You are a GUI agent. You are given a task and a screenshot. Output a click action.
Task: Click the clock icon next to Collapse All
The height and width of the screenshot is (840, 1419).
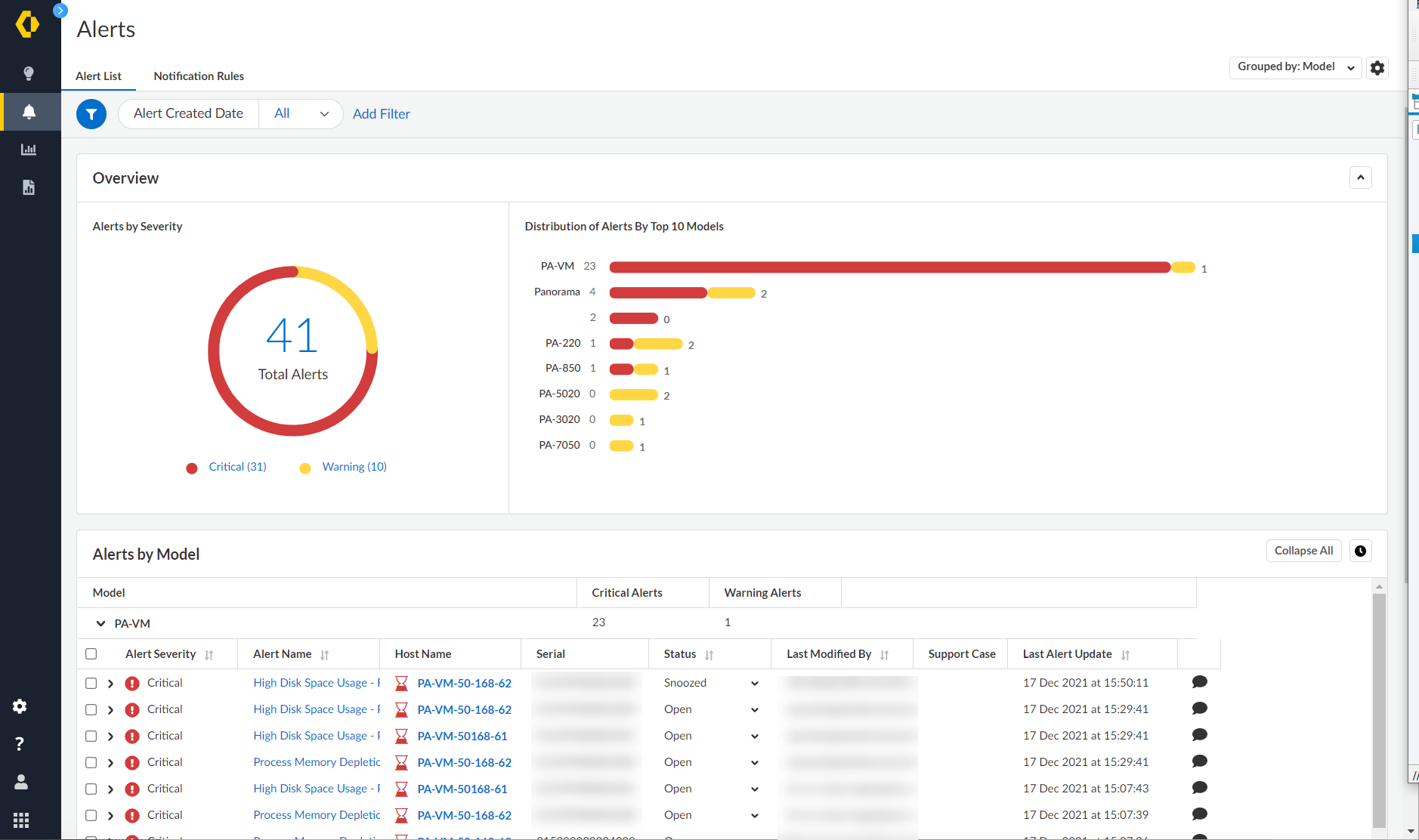pyautogui.click(x=1360, y=551)
